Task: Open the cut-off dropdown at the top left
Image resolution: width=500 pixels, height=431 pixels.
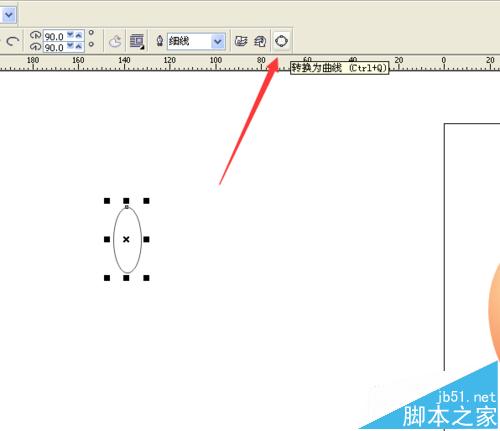Action: [x=8, y=15]
